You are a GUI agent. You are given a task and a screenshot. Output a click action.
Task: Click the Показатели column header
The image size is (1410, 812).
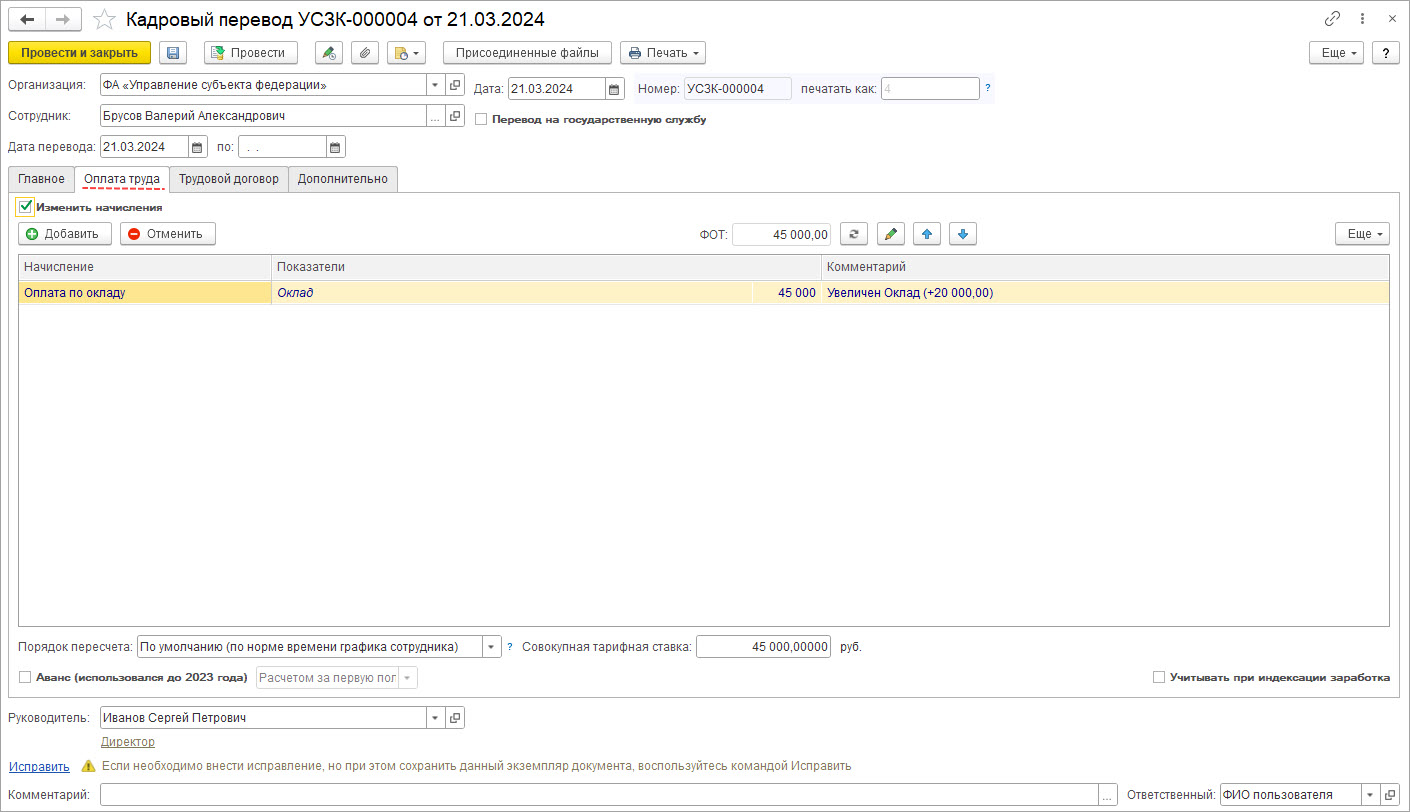coord(546,267)
